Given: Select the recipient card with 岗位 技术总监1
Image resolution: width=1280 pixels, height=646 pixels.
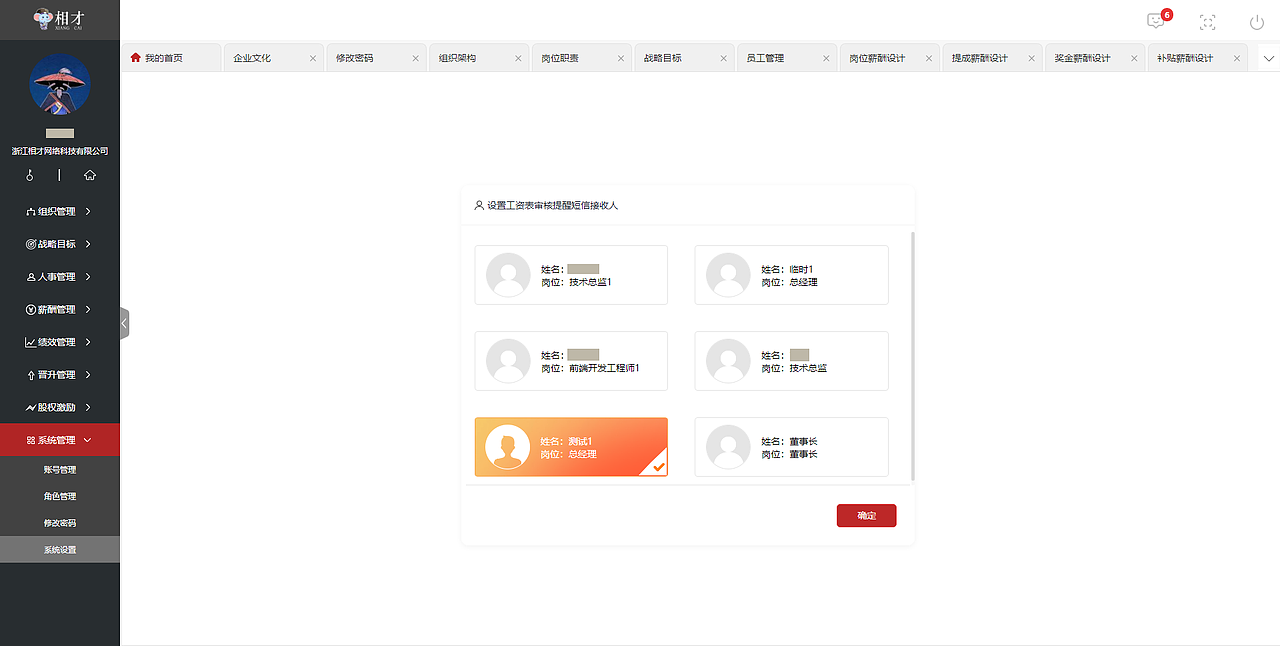Looking at the screenshot, I should point(571,275).
